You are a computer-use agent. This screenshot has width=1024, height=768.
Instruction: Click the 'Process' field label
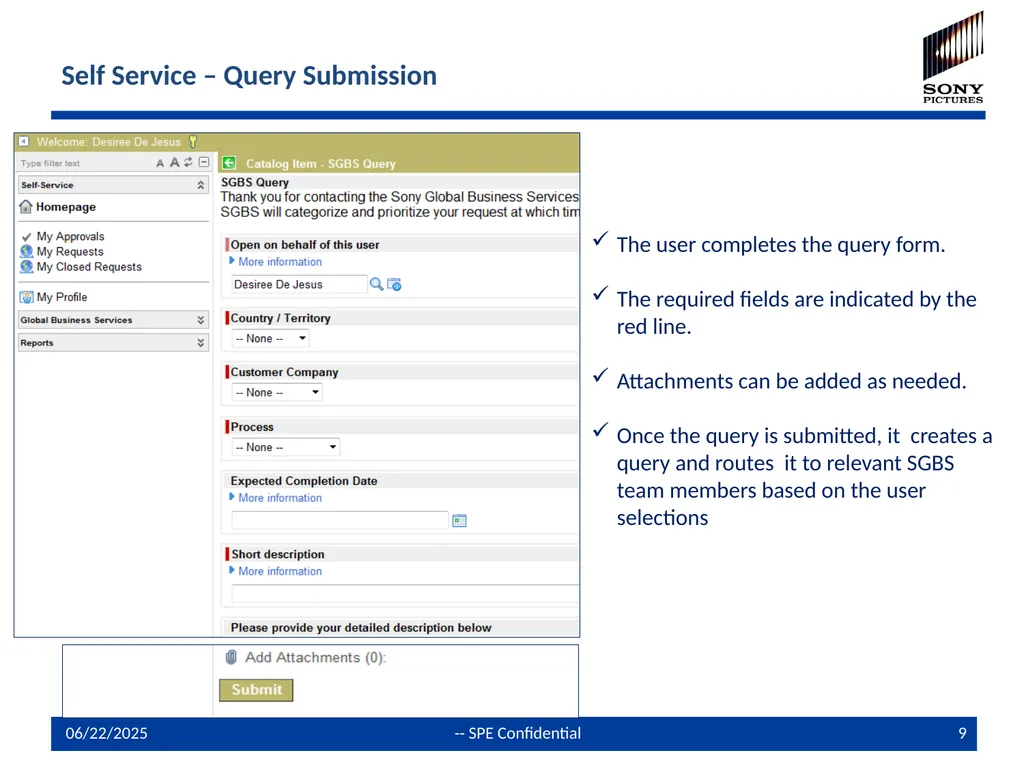[252, 427]
